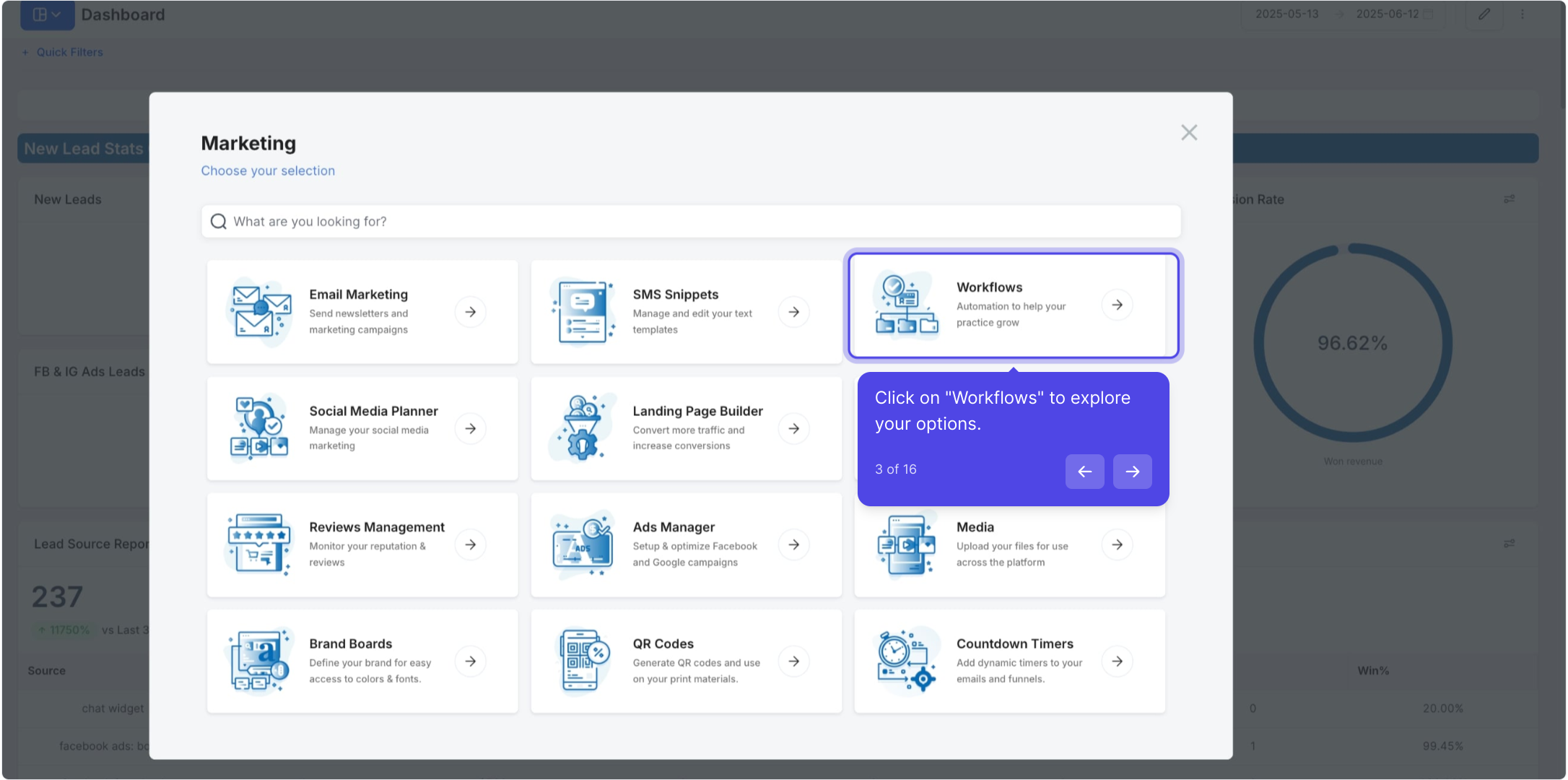Close the Marketing dialog
The width and height of the screenshot is (1568, 780).
[x=1189, y=132]
